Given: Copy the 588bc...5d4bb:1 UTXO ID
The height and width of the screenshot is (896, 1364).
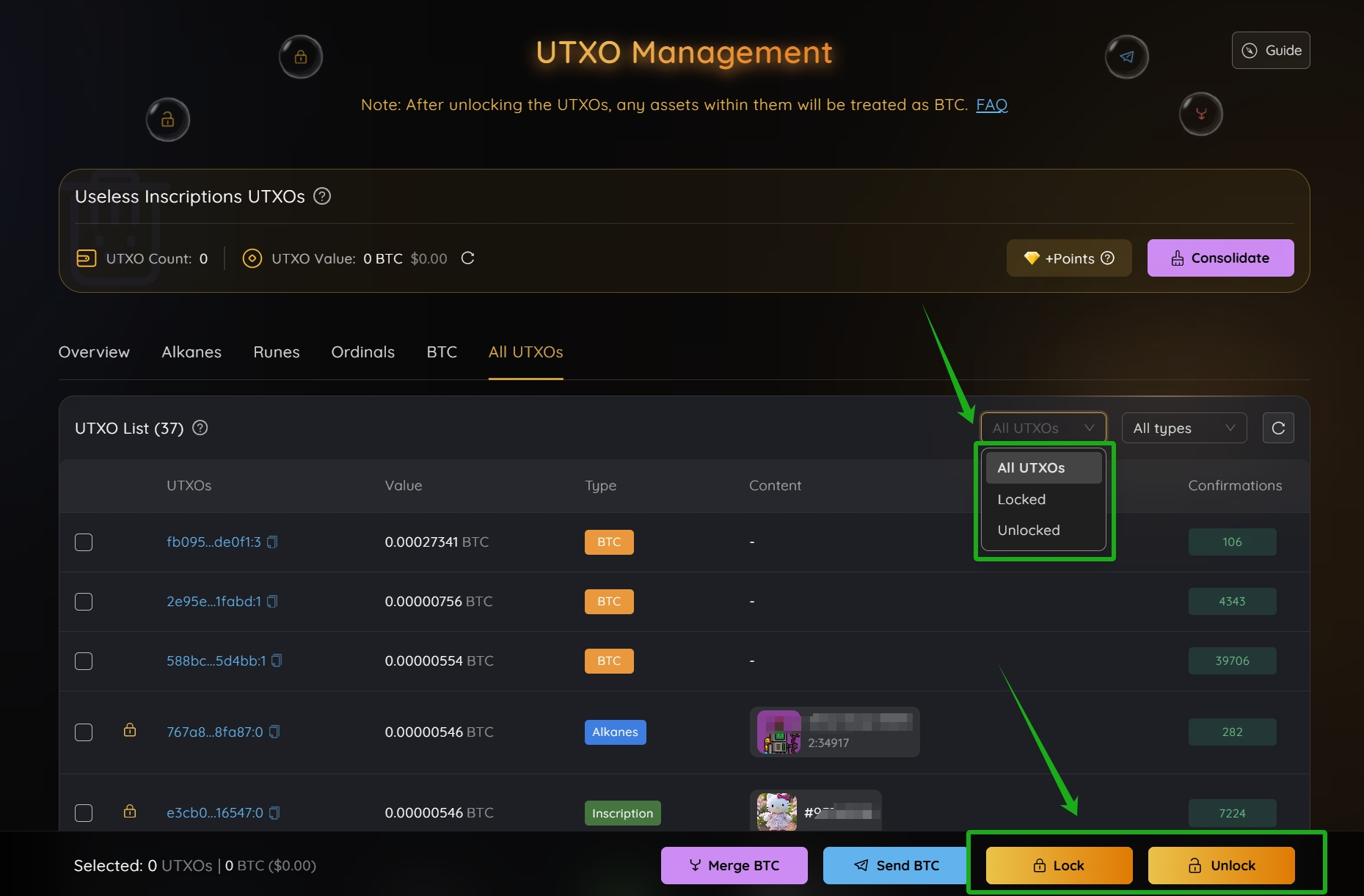Looking at the screenshot, I should [277, 661].
